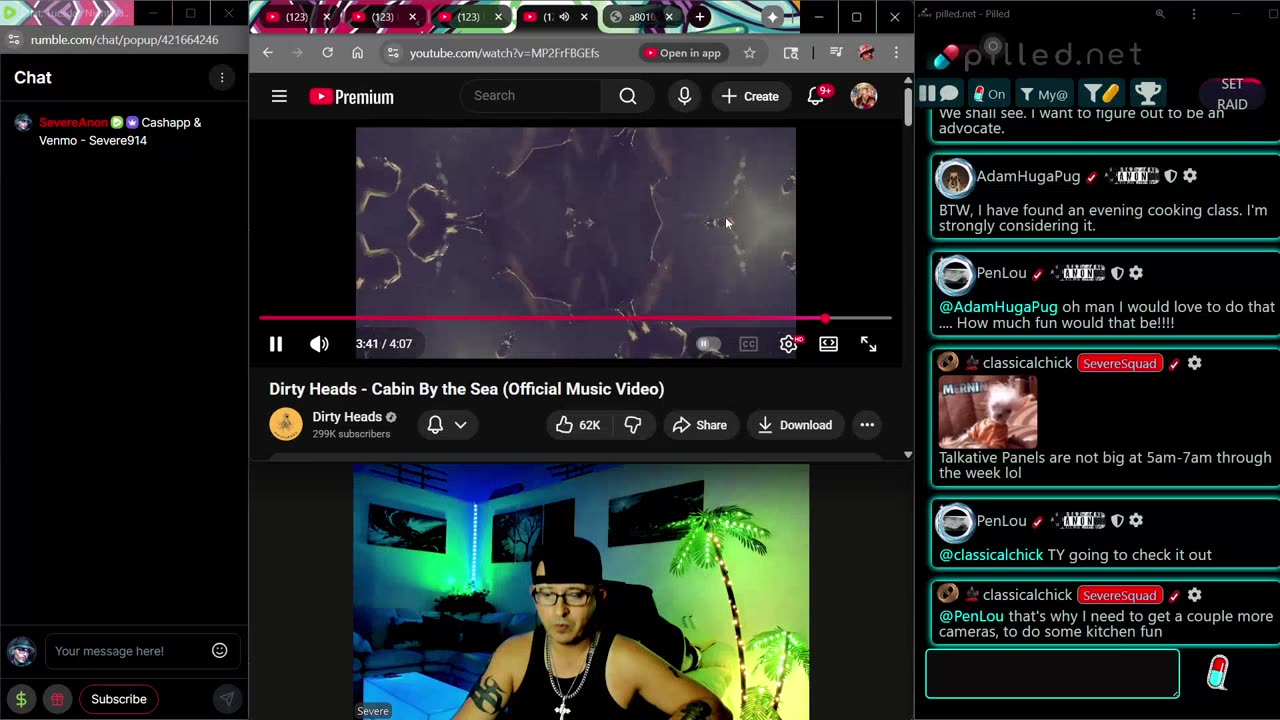
Task: Click the green dollar rant icon
Action: (x=21, y=699)
